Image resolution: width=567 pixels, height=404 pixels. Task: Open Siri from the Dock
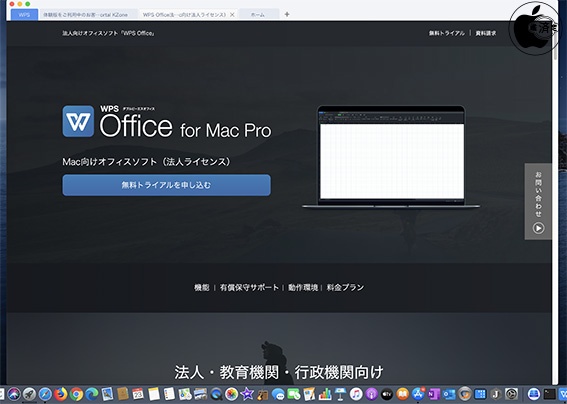pos(14,394)
